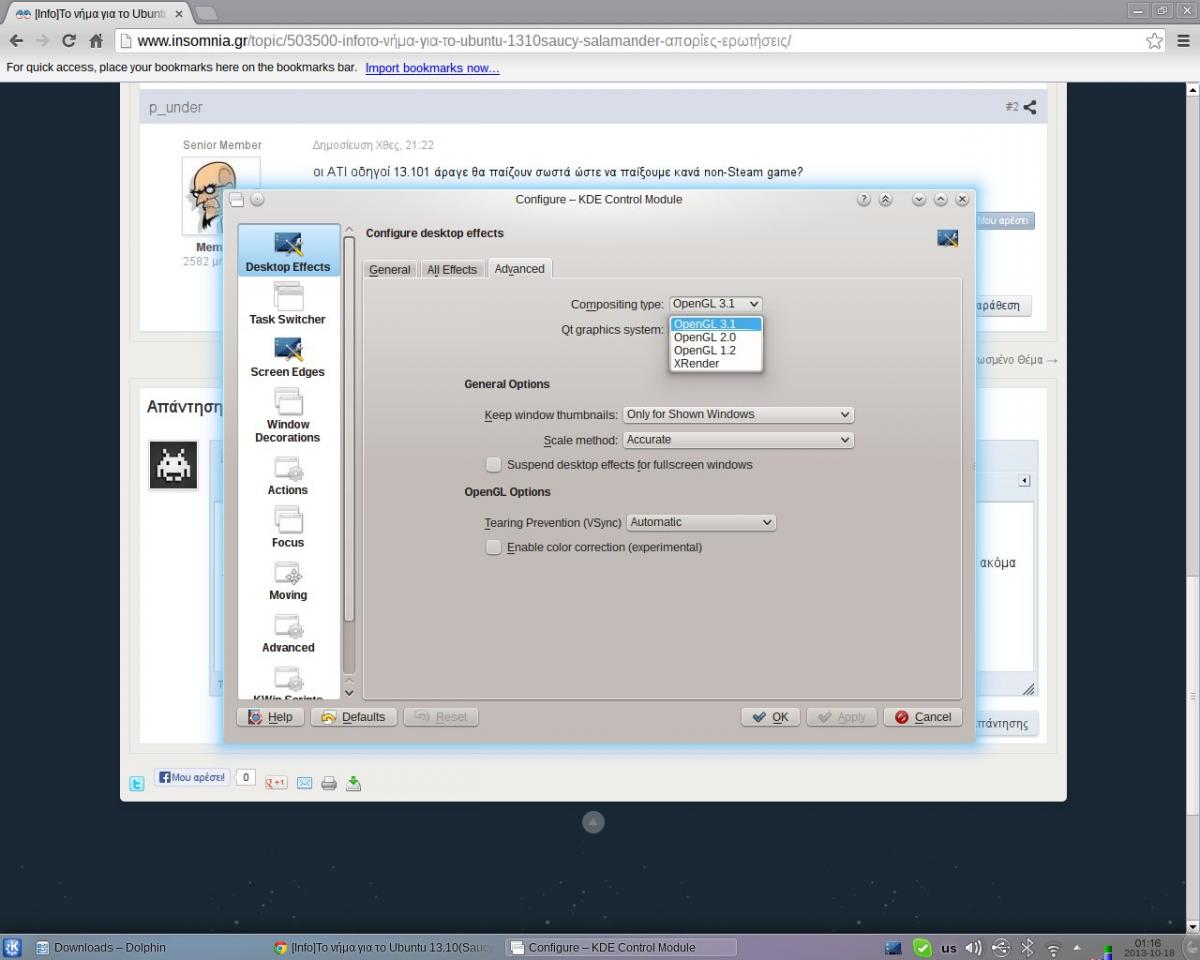Open the Compositing type dropdown

[x=716, y=304]
